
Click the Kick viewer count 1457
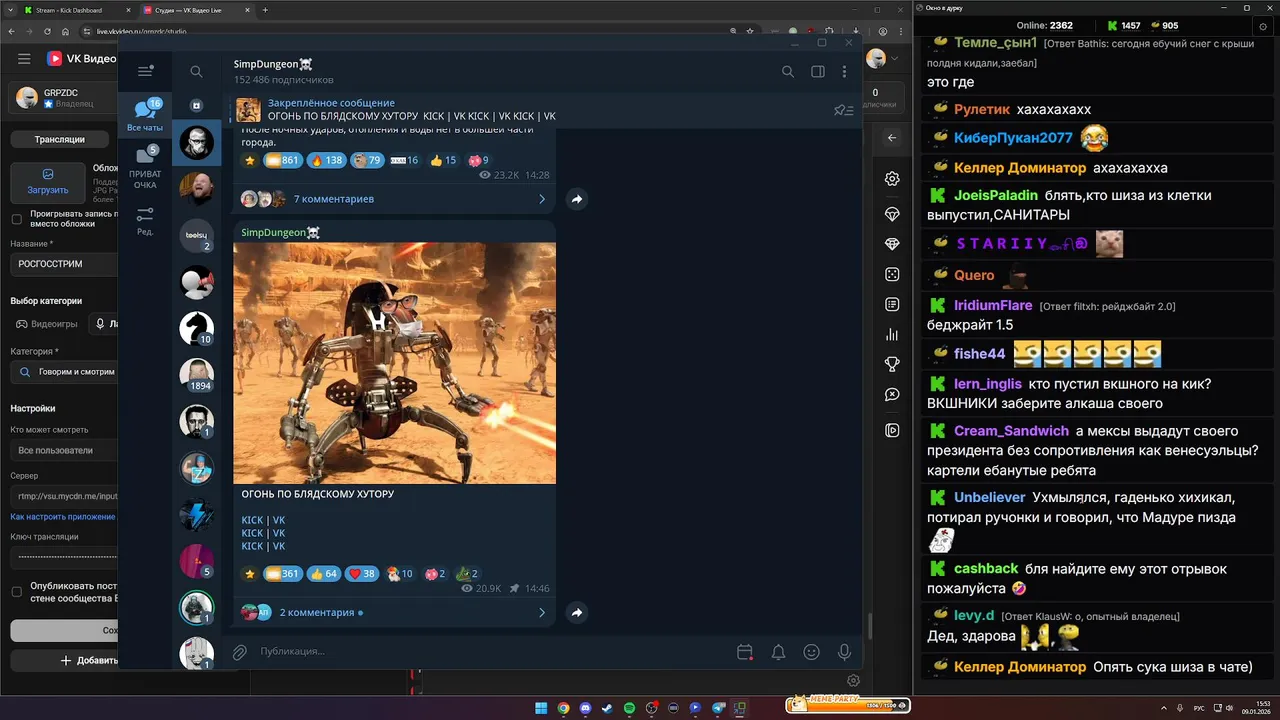pyautogui.click(x=1123, y=25)
